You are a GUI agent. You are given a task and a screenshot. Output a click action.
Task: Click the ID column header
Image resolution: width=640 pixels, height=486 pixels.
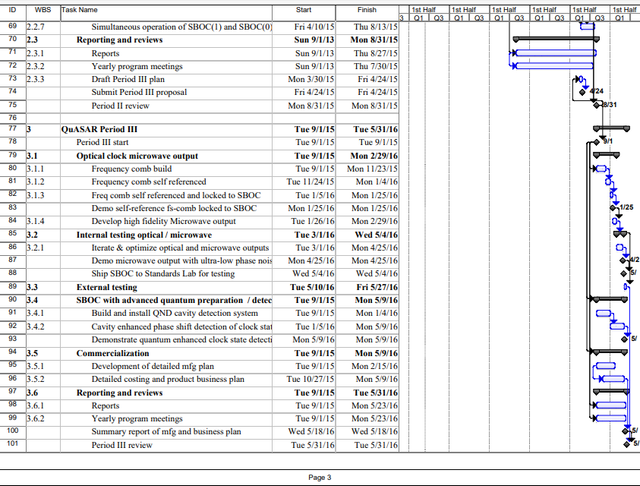pyautogui.click(x=13, y=10)
